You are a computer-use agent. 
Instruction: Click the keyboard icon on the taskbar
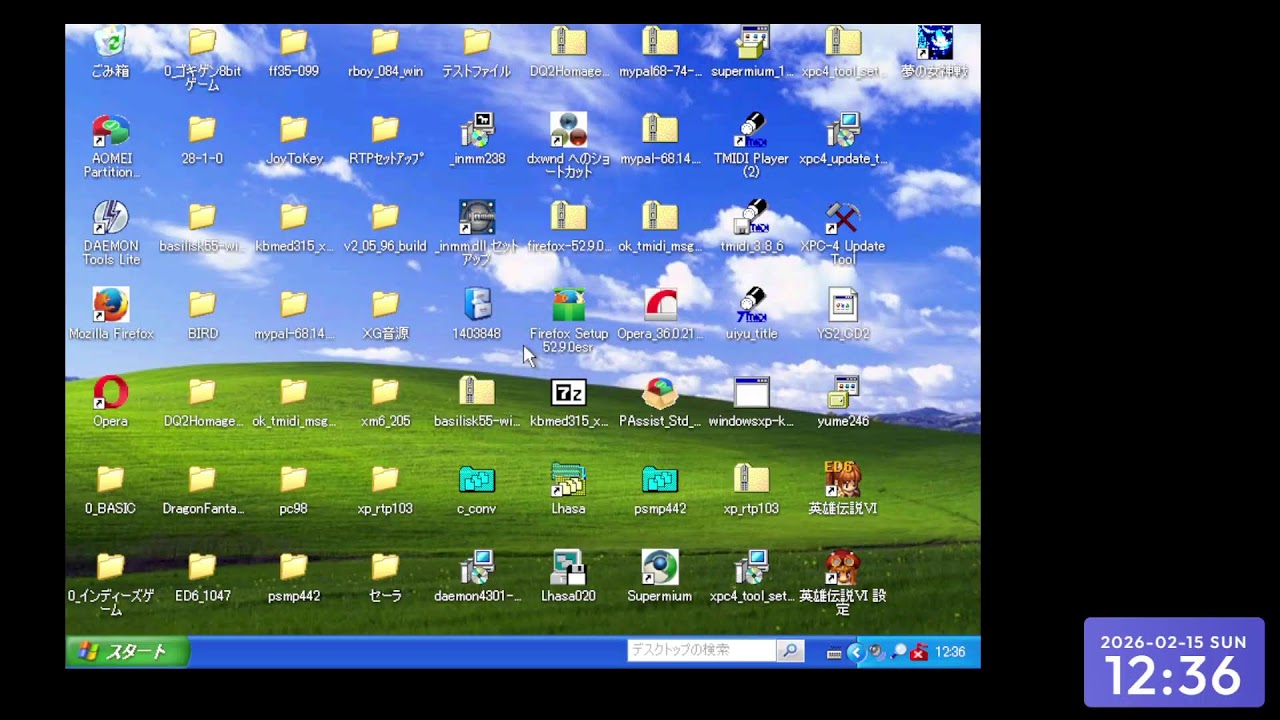(834, 653)
